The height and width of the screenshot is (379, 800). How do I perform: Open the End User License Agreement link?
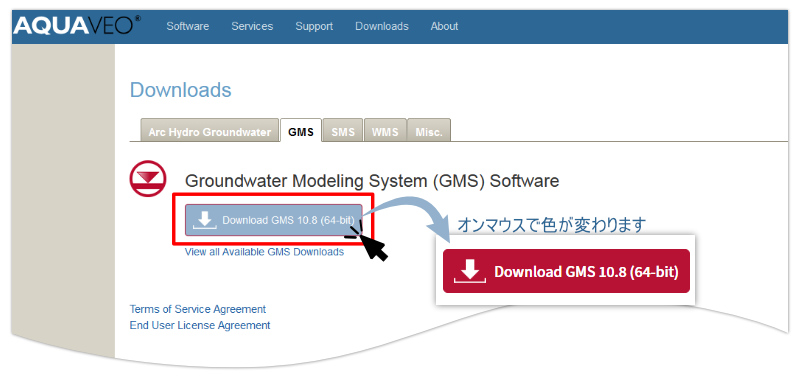[200, 325]
